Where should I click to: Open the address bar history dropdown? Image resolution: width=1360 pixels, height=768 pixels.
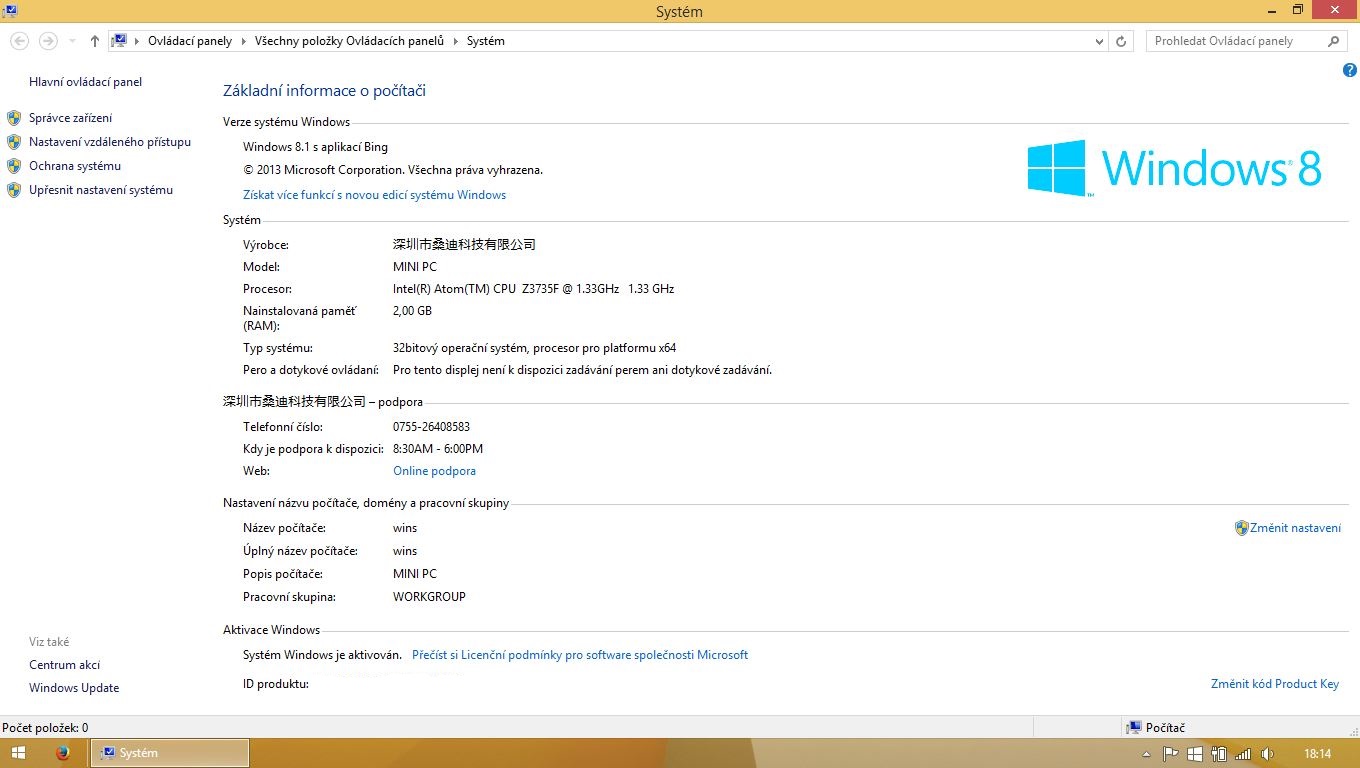pos(1099,42)
